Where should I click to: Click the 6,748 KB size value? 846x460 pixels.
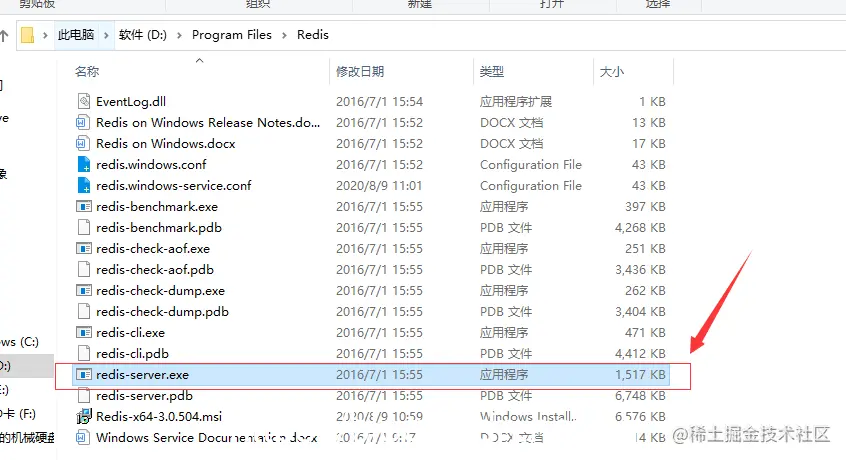click(x=640, y=396)
